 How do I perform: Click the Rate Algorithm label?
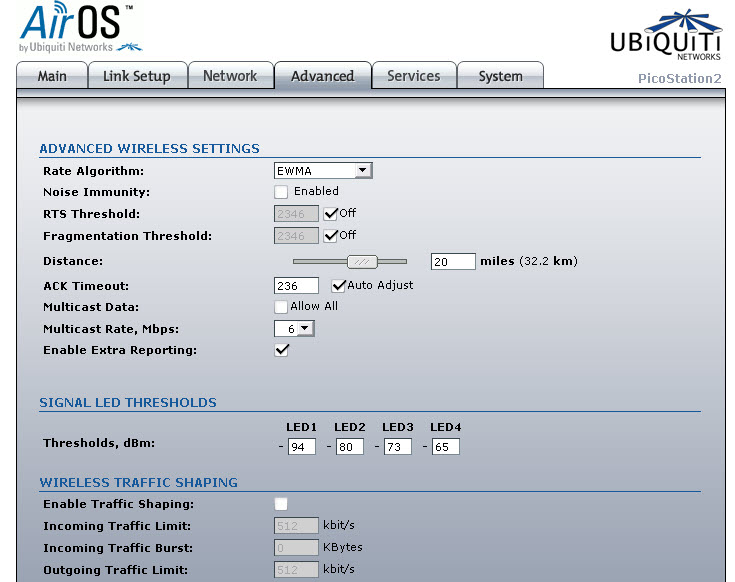coord(94,171)
